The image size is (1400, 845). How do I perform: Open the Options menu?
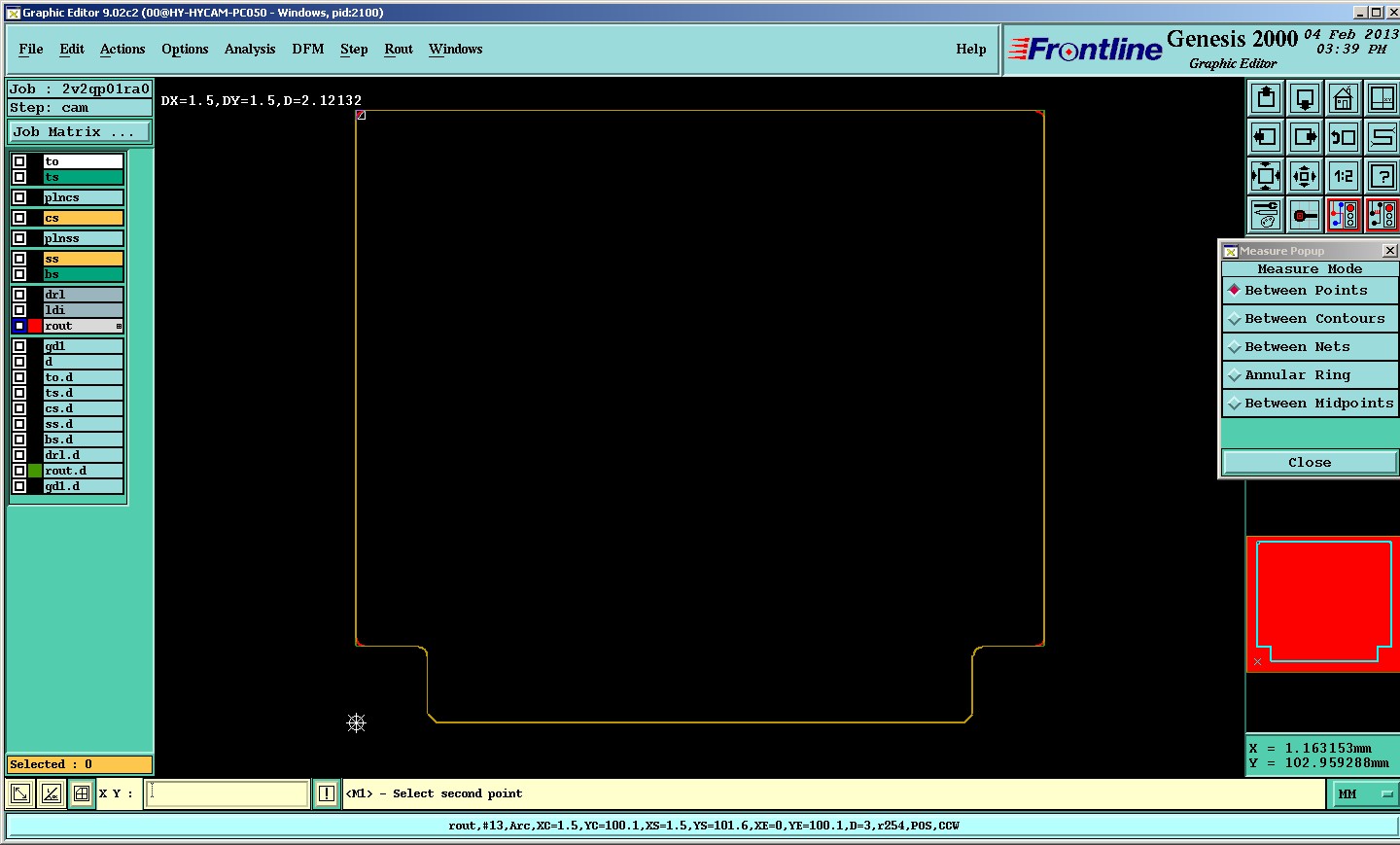click(185, 49)
